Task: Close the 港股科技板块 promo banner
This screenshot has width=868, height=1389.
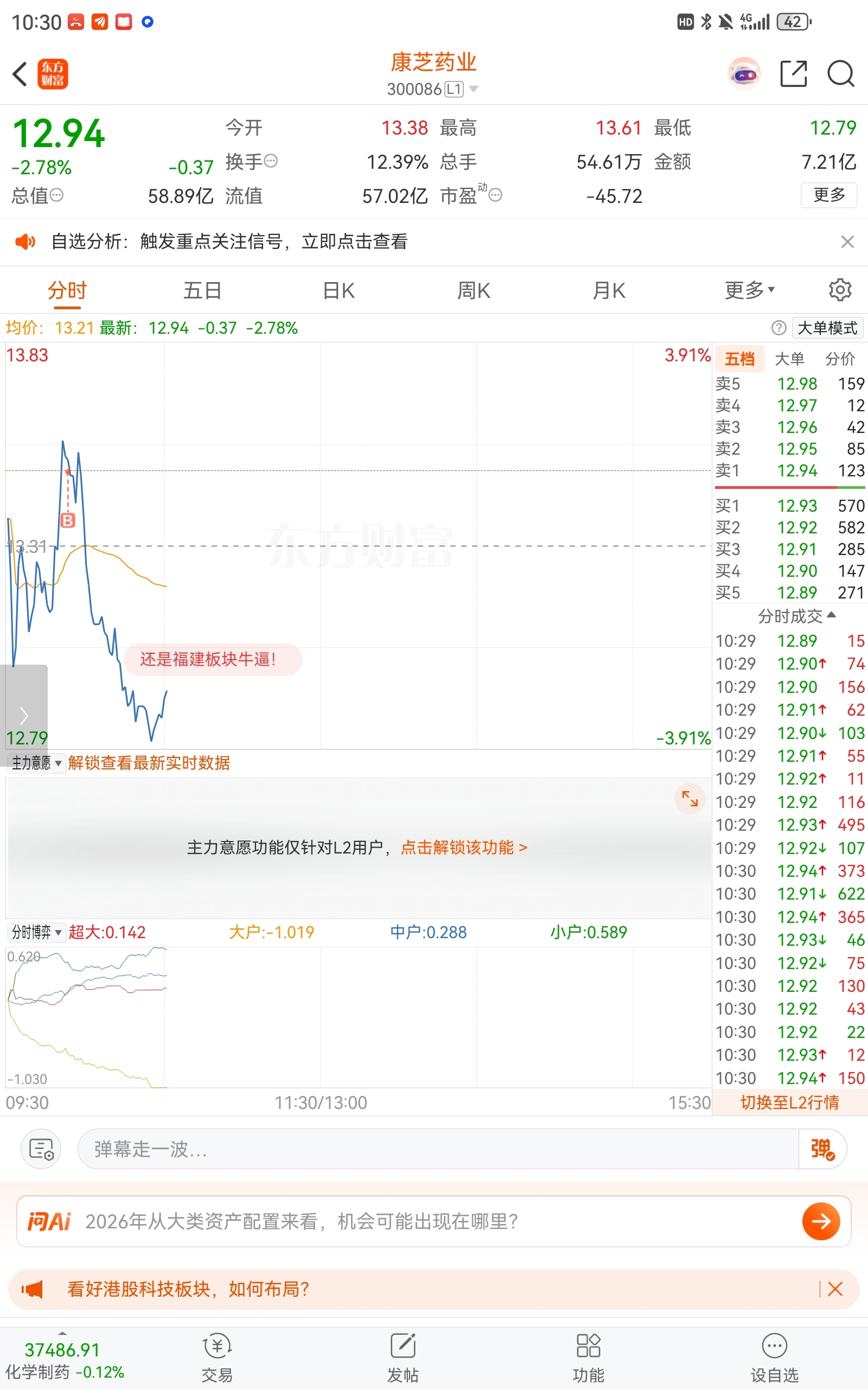Action: pos(835,1289)
